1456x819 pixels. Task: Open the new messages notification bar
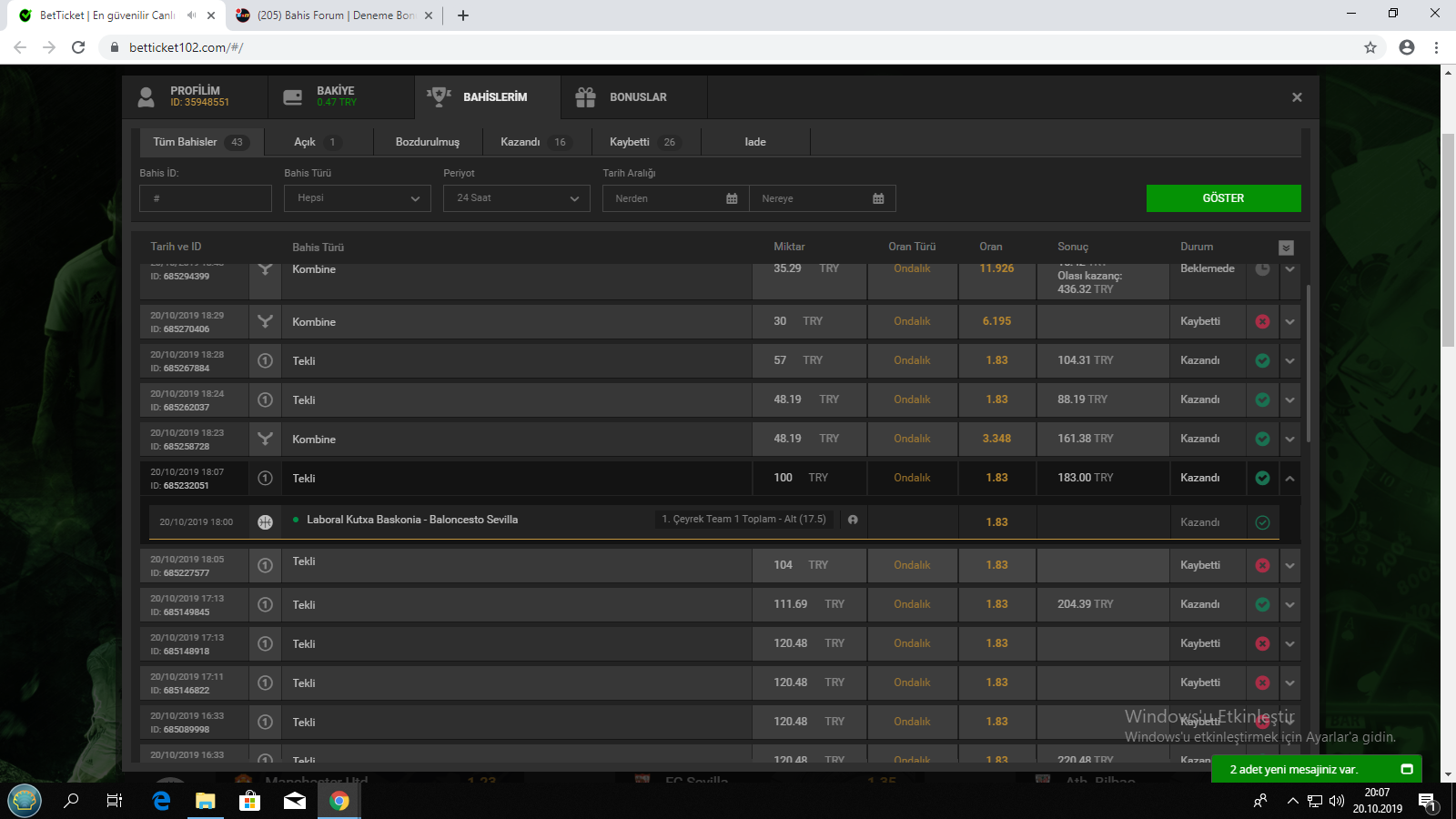coord(1317,769)
